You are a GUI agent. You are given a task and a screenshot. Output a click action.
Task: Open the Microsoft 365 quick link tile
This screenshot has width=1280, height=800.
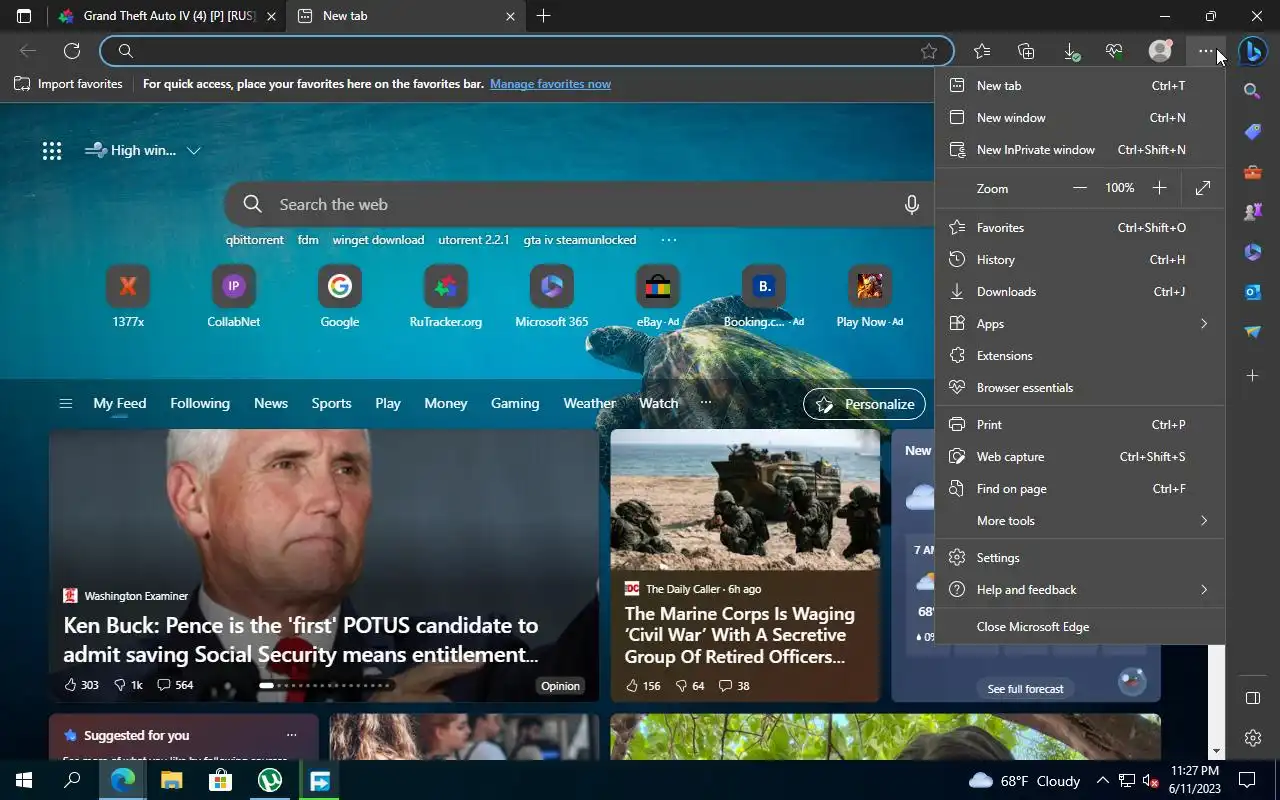(552, 296)
